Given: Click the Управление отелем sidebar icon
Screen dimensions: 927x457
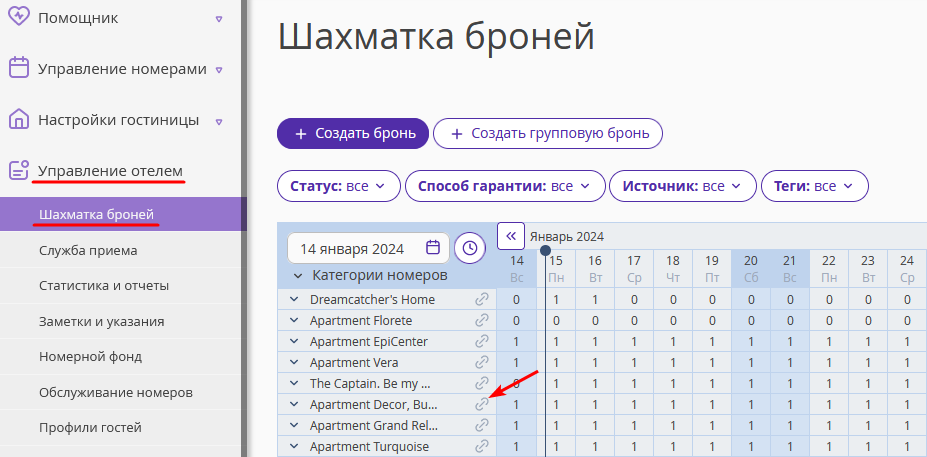Looking at the screenshot, I should tap(19, 171).
